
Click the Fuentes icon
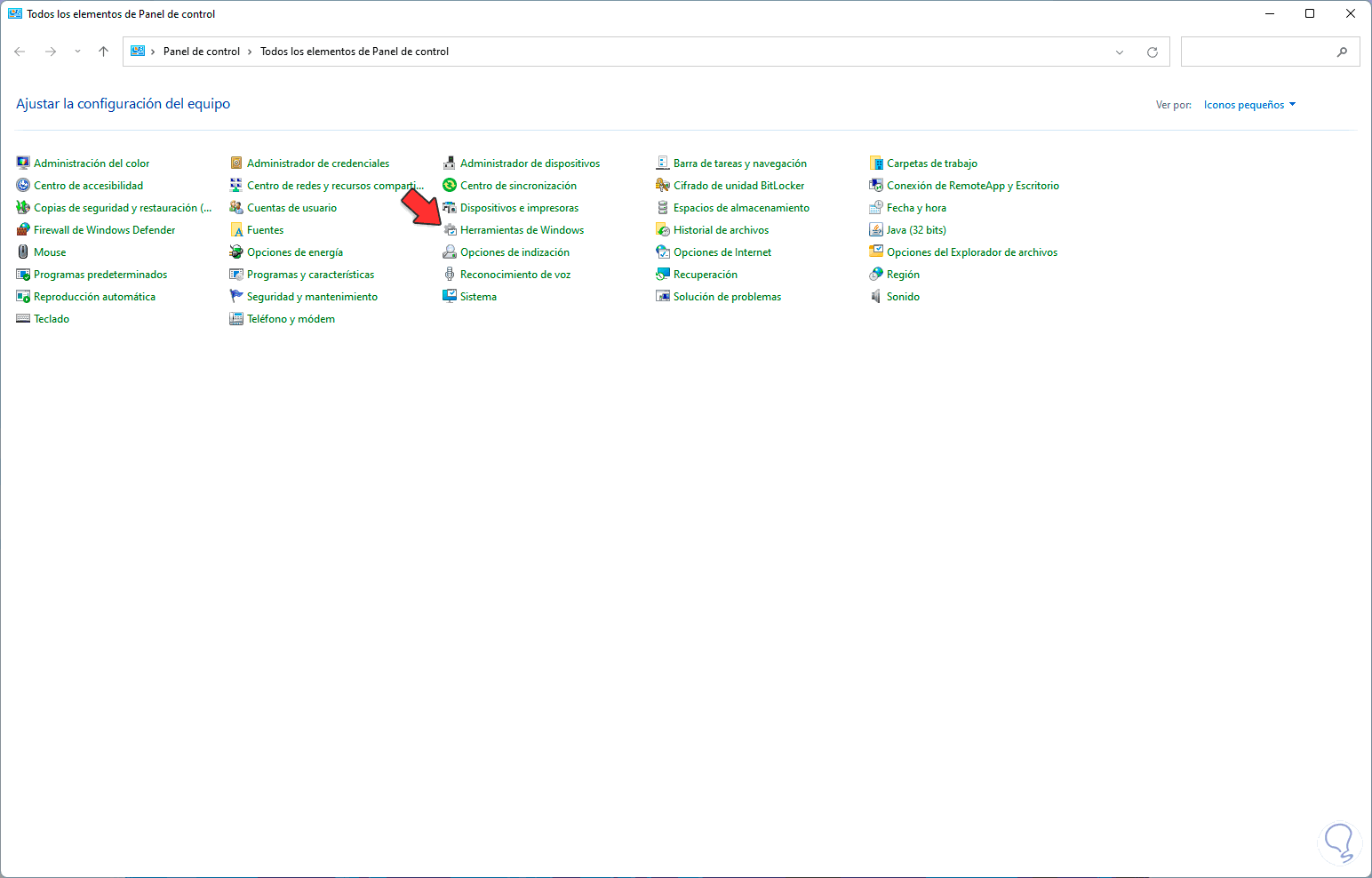pyautogui.click(x=236, y=229)
